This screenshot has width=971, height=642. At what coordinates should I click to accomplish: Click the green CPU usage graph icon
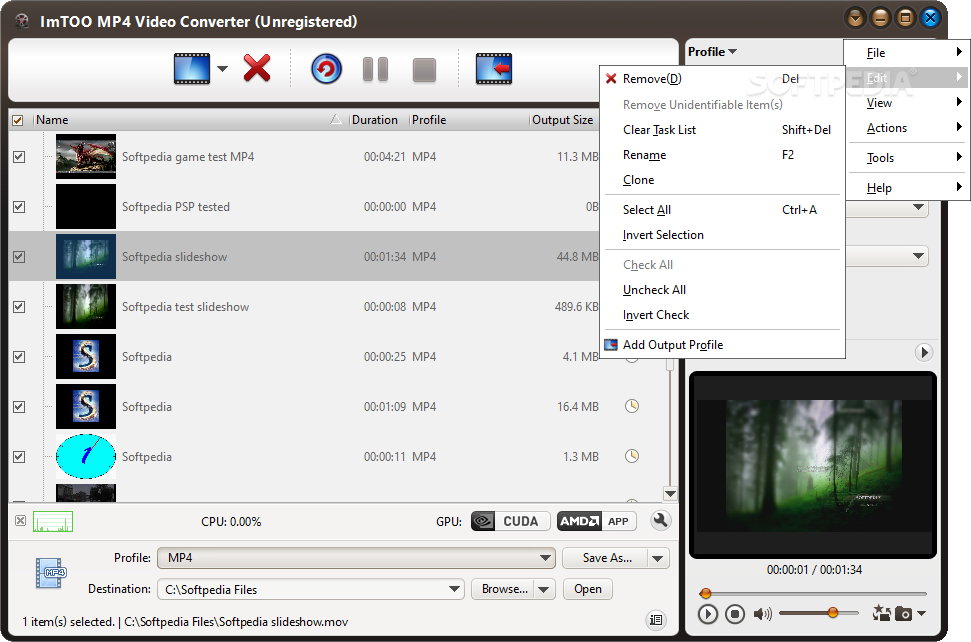(53, 522)
